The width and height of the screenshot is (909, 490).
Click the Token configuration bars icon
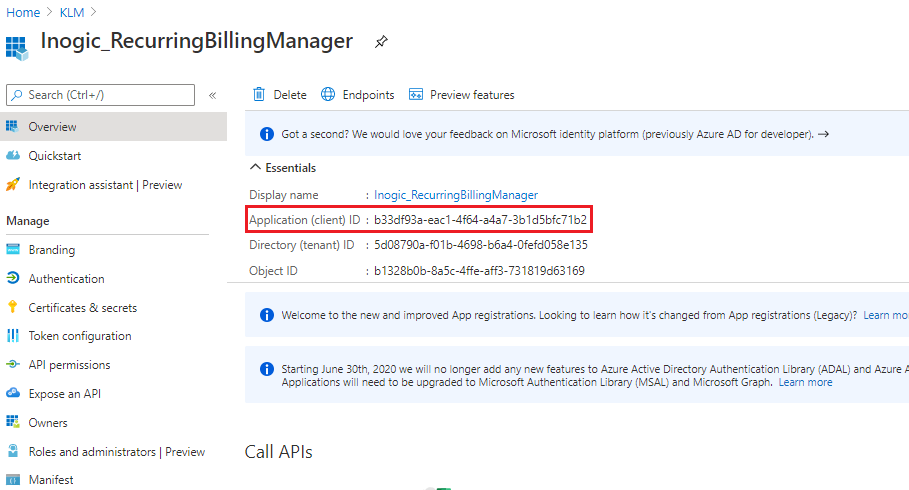(13, 336)
